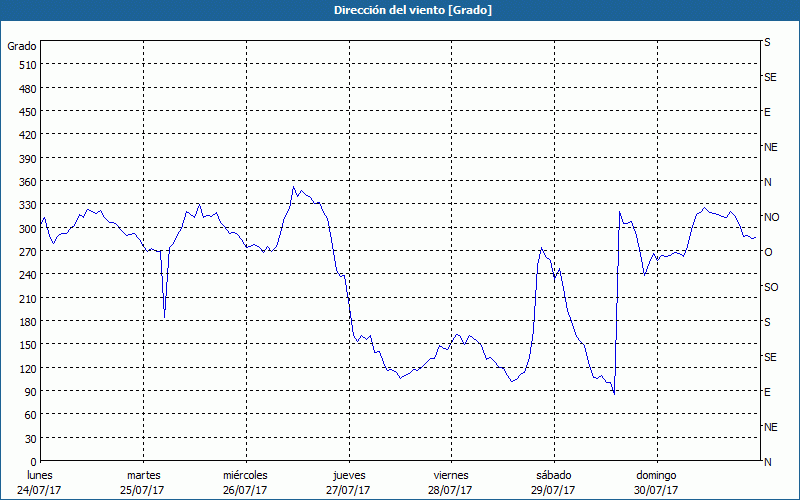Select the 'miércoles 26/07/17' date label
This screenshot has width=800, height=500.
tap(245, 482)
